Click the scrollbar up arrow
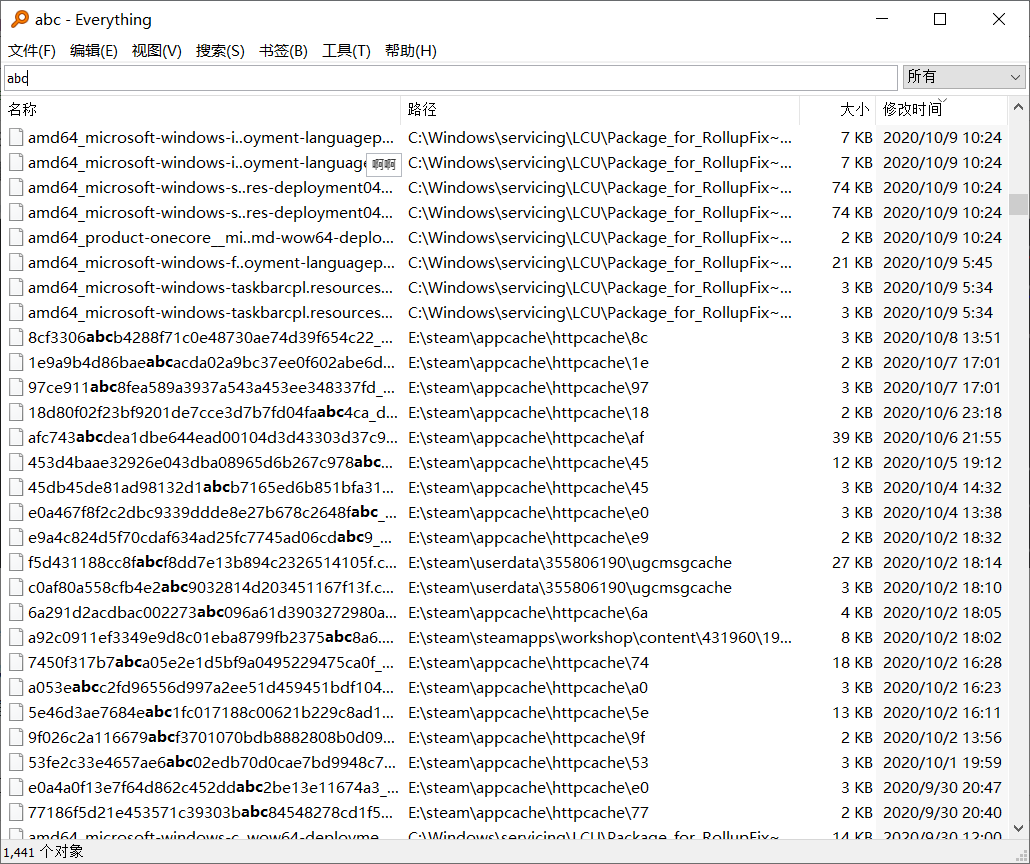This screenshot has width=1030, height=864. coord(1018,106)
